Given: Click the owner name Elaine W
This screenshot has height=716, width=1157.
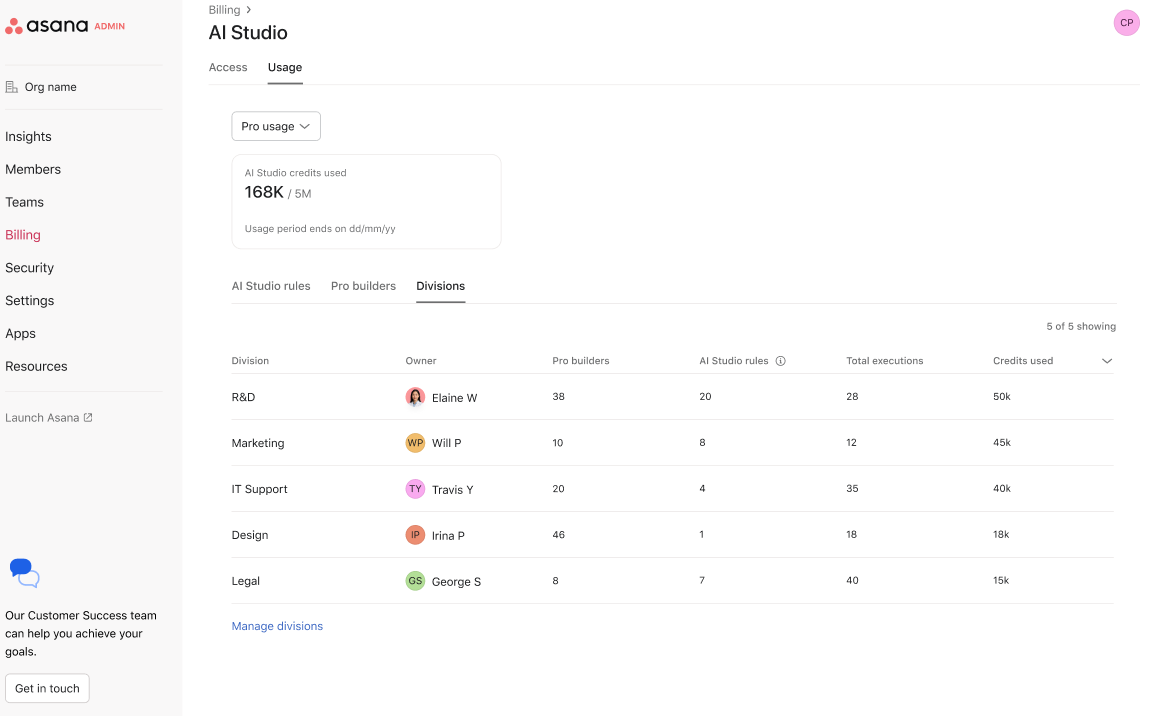Looking at the screenshot, I should coord(455,398).
